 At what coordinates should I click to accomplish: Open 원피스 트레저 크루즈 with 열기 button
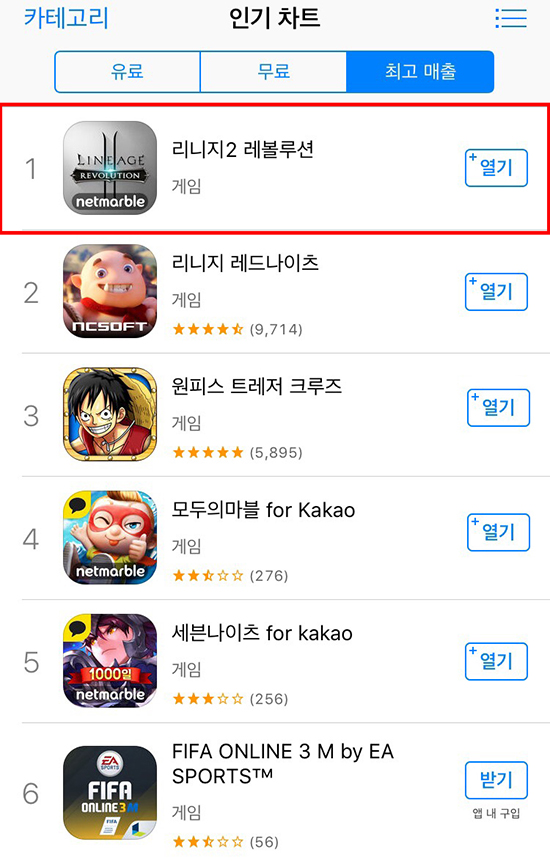click(498, 407)
